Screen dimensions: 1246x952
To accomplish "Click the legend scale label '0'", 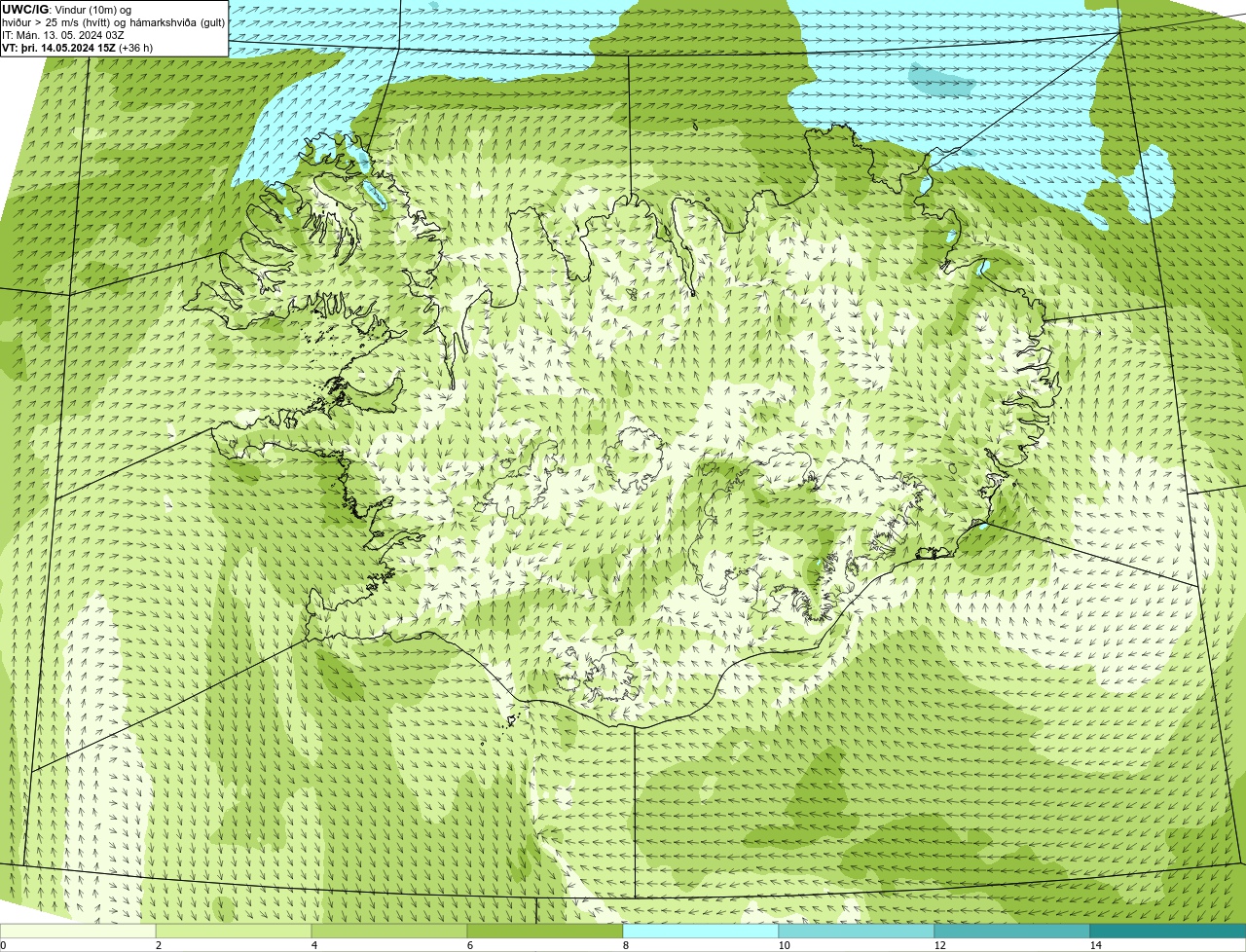I will tap(3, 945).
